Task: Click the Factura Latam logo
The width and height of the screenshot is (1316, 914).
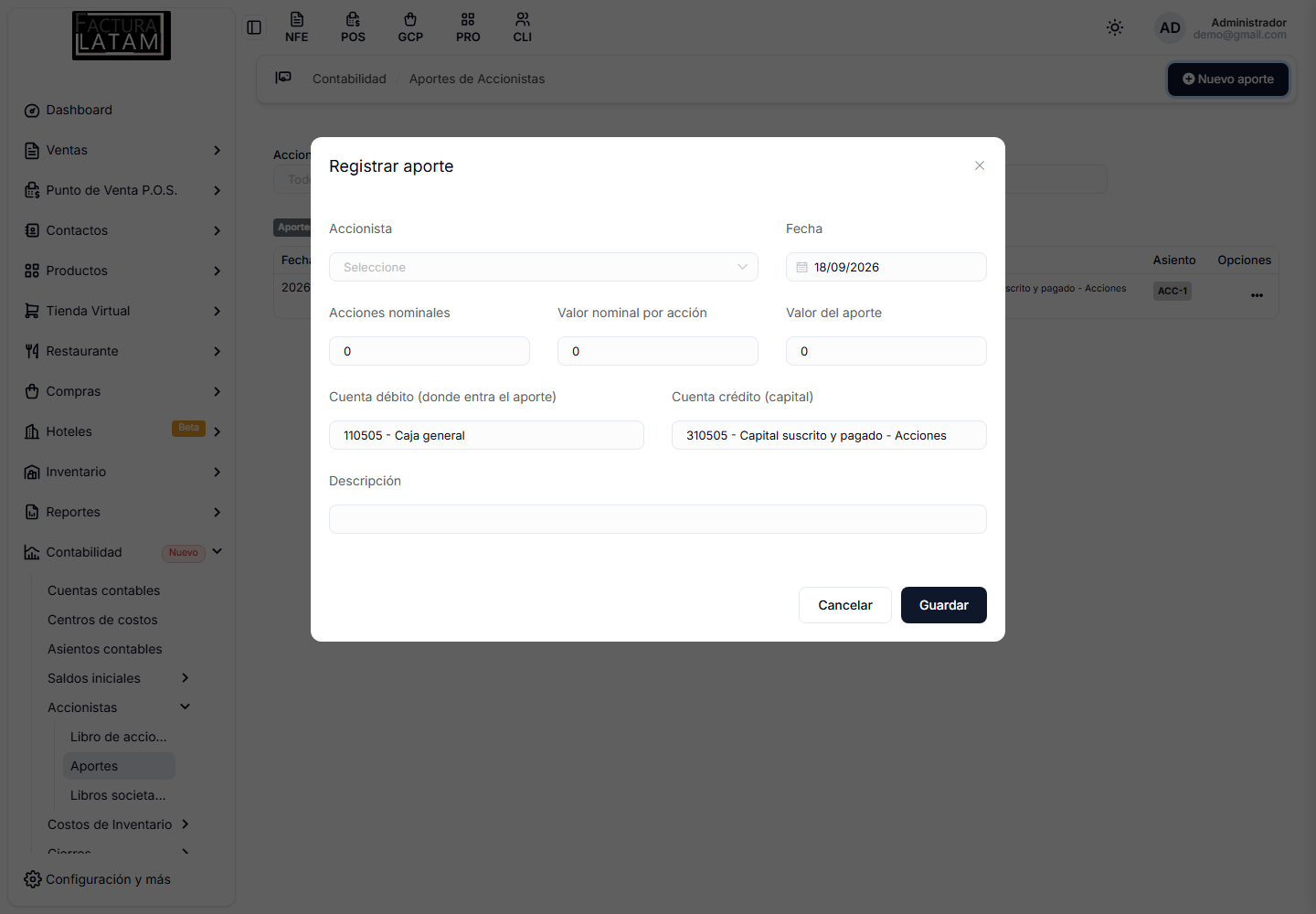Action: 122,36
